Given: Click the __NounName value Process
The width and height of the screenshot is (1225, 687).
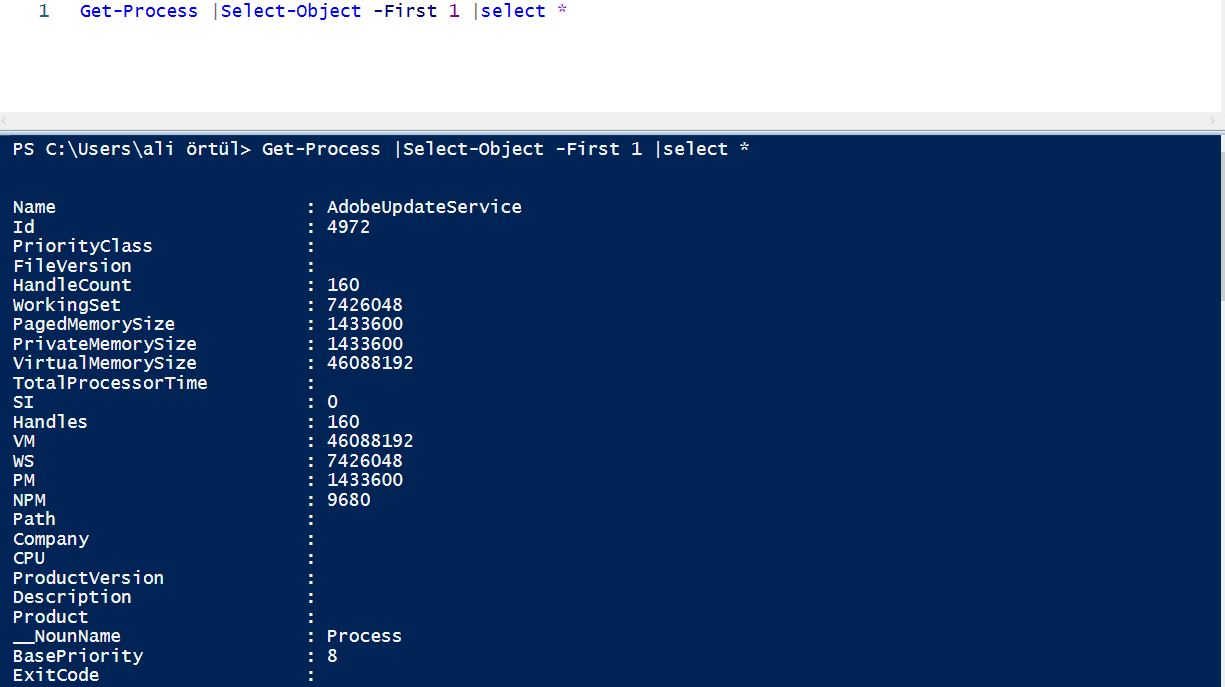Looking at the screenshot, I should click(x=364, y=636).
